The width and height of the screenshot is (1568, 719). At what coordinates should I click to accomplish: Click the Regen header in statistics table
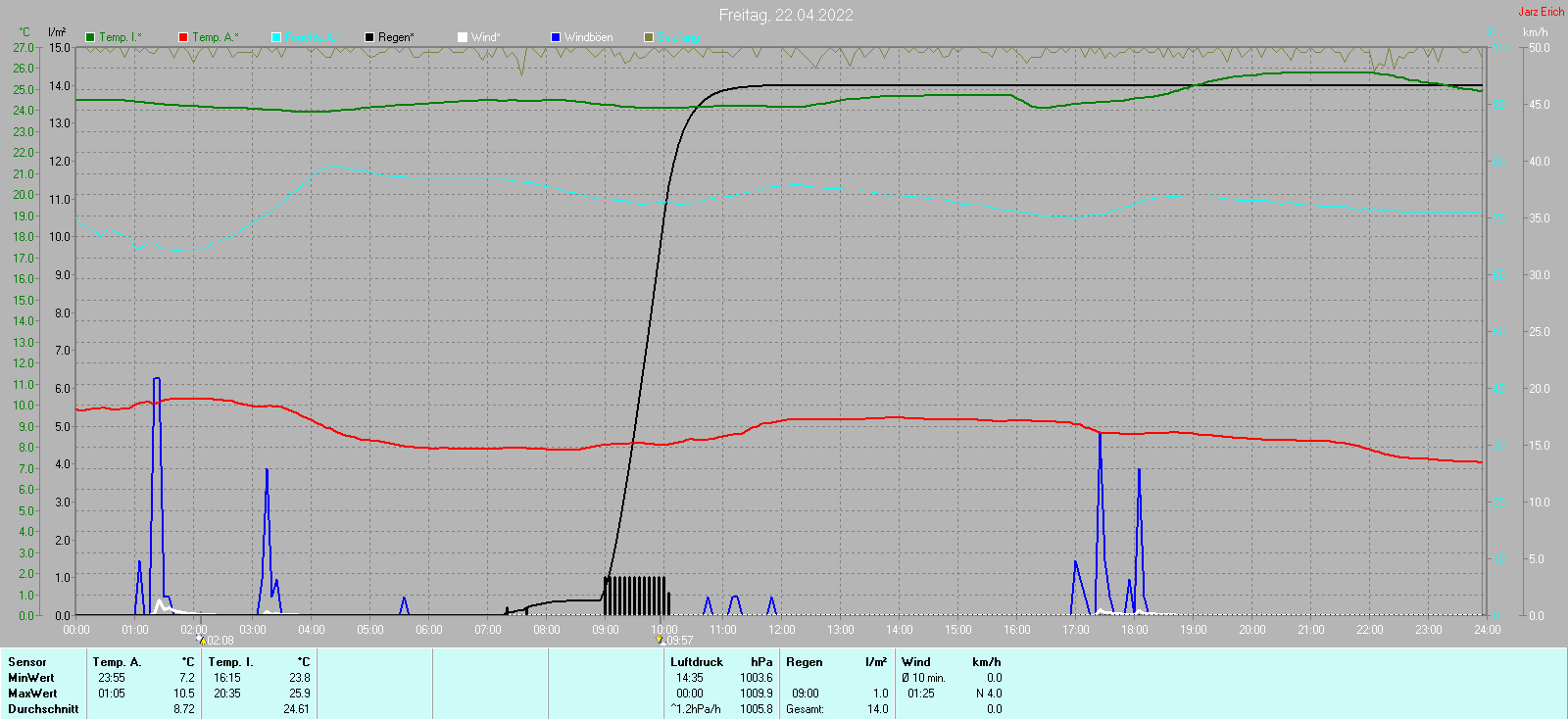[x=805, y=662]
